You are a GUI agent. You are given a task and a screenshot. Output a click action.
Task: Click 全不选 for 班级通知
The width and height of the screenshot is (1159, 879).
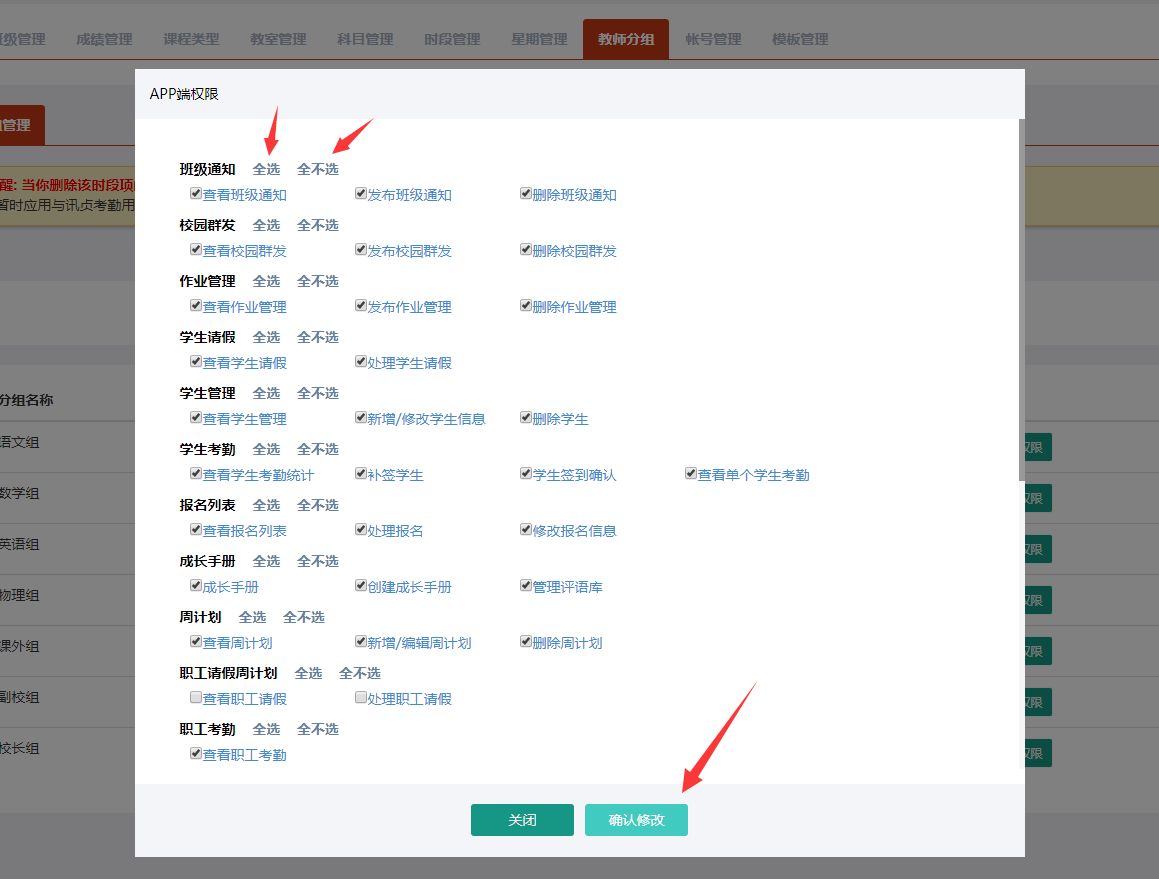(x=318, y=169)
